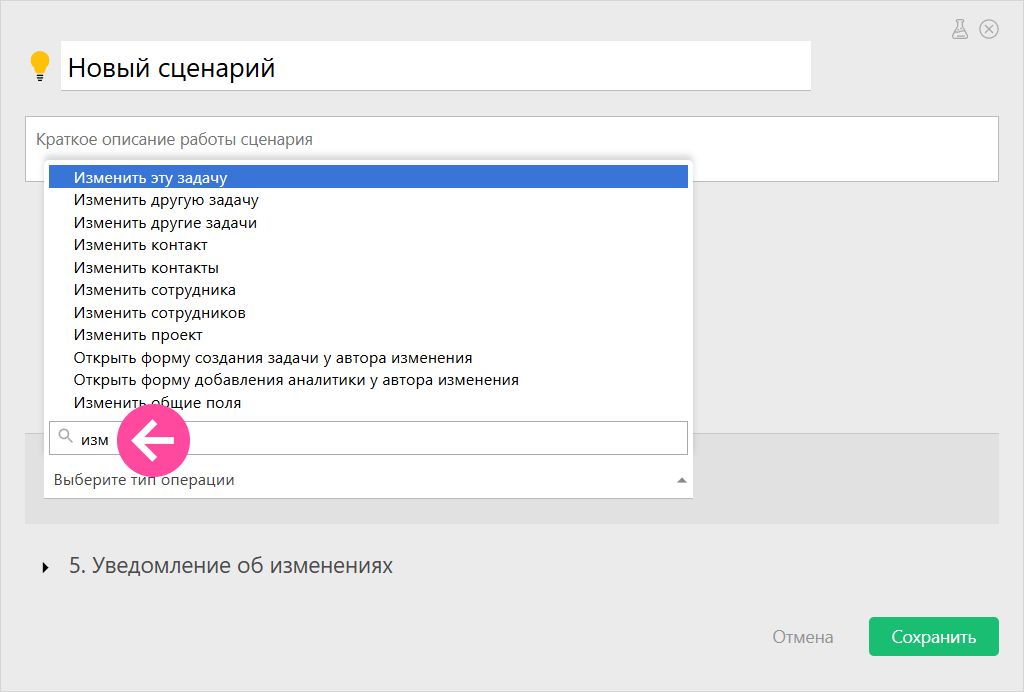Pick "Открыть форму добавления аналитики" option

(368, 380)
